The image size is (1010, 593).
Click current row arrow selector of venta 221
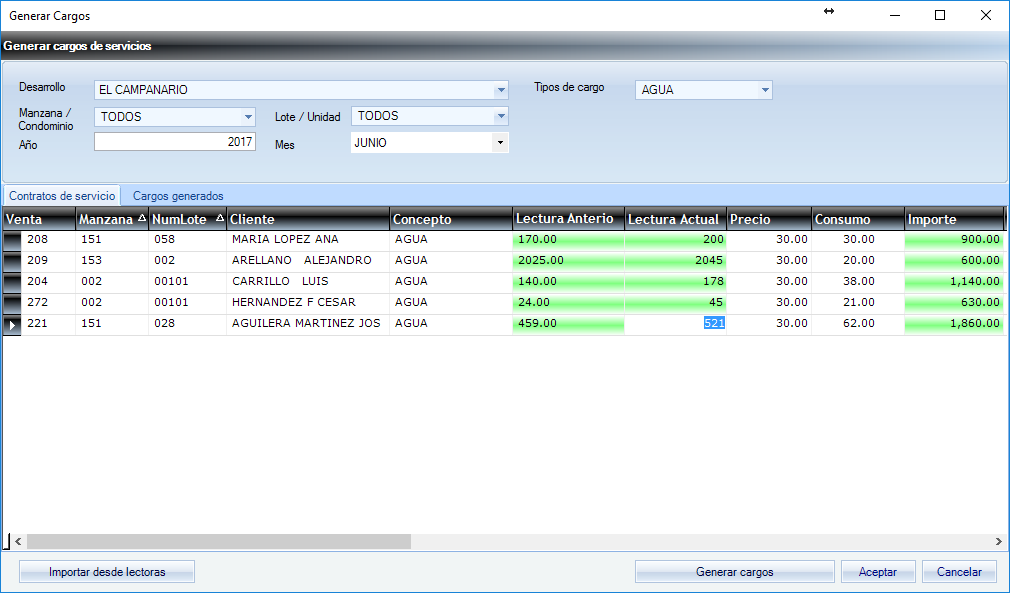(x=12, y=325)
